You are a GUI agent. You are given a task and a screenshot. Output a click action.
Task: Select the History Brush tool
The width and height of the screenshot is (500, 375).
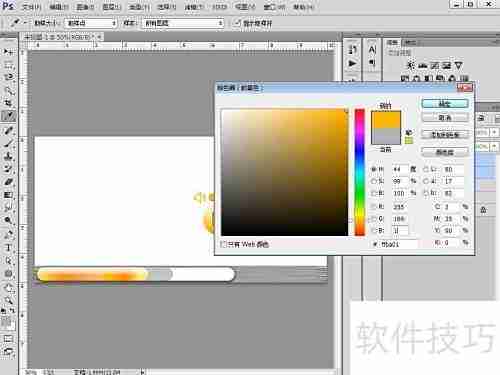click(8, 169)
